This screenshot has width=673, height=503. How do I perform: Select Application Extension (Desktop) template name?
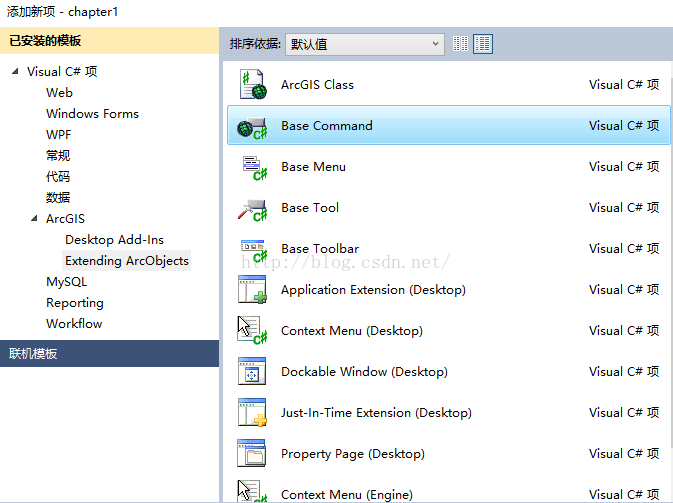[x=373, y=290]
